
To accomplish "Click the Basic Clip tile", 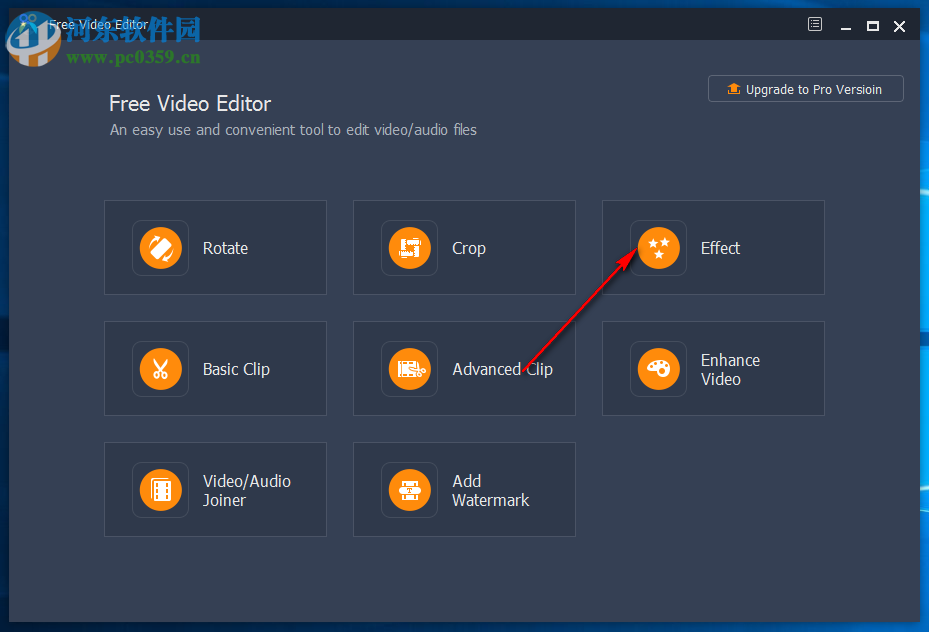I will (x=215, y=369).
